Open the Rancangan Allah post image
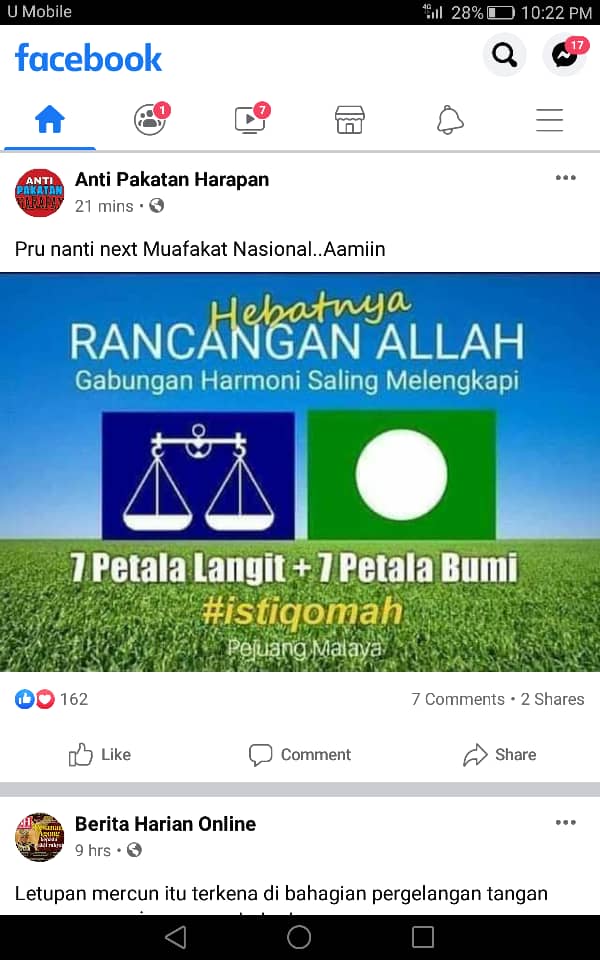Viewport: 600px width, 960px height. [300, 472]
